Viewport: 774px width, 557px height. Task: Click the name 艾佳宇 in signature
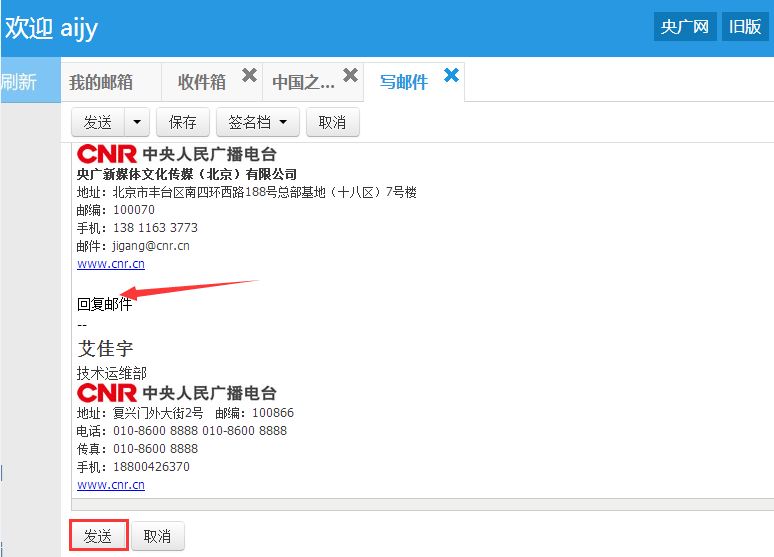(x=105, y=349)
